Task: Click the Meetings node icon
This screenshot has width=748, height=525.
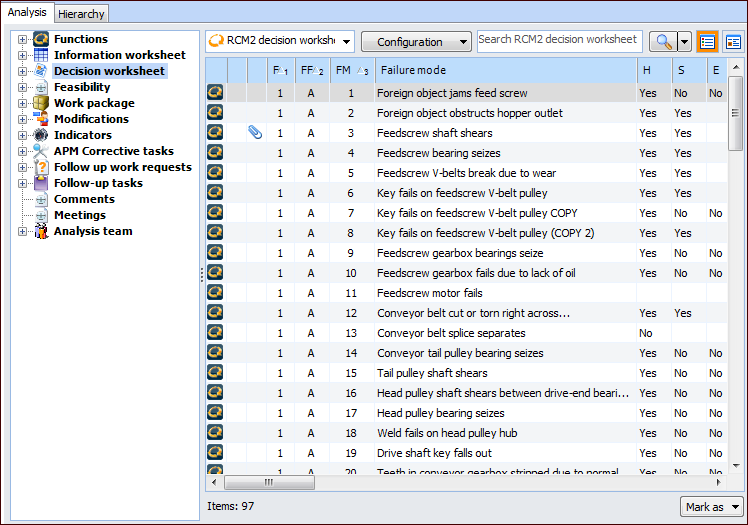Action: [x=41, y=215]
